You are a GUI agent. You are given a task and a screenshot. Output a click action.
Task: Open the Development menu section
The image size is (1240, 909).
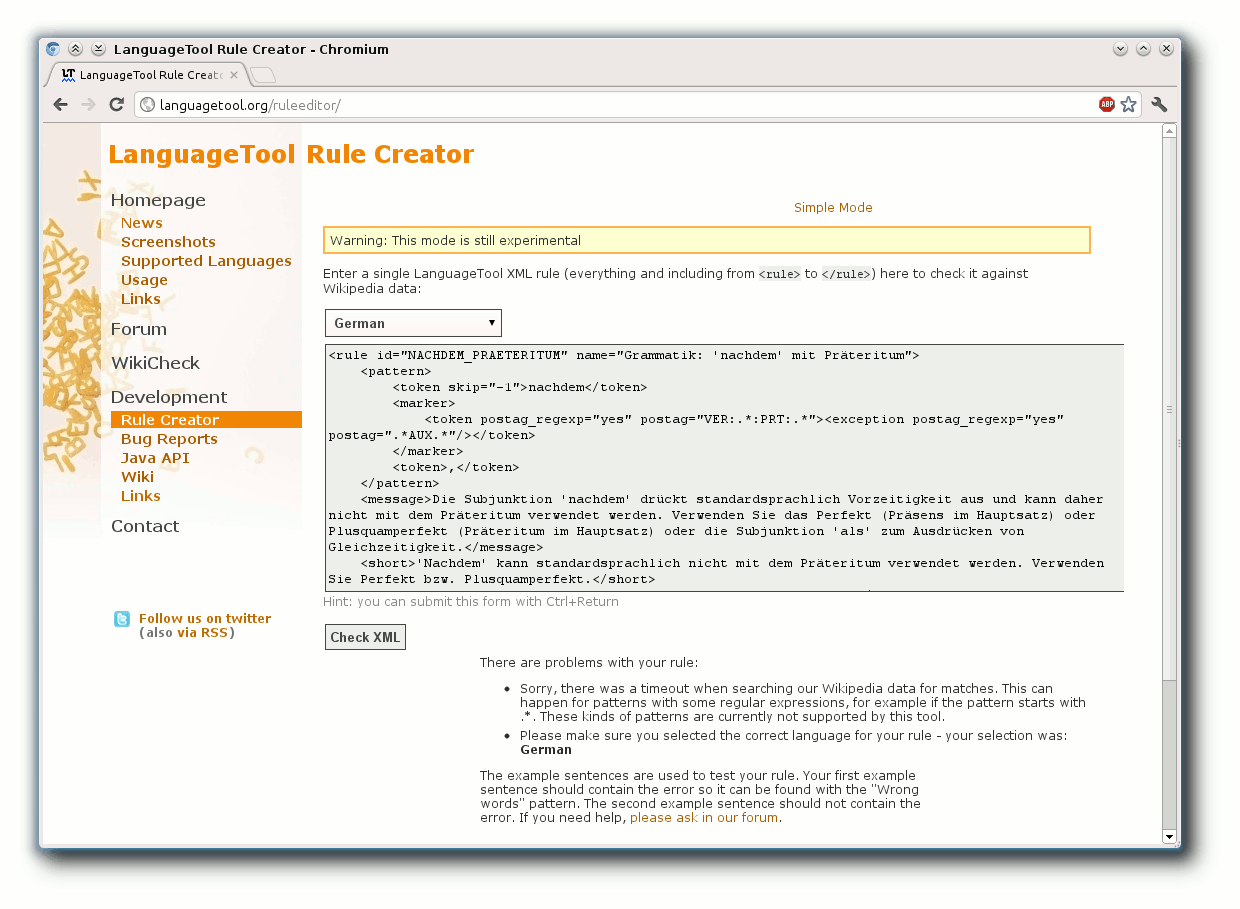(169, 397)
